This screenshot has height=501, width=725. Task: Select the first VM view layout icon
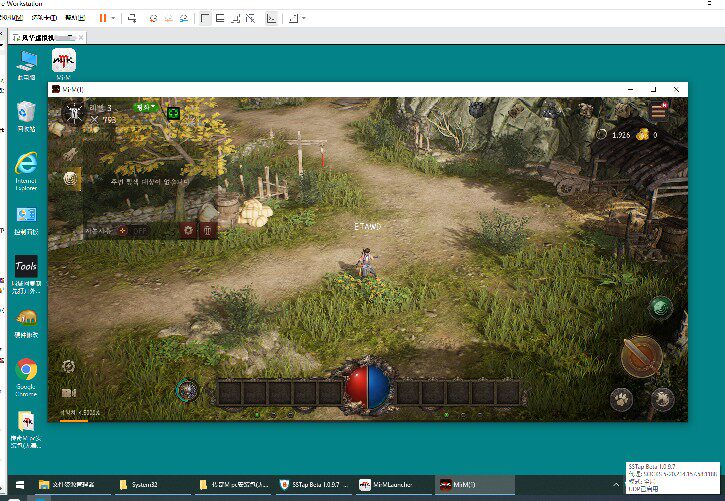point(205,18)
